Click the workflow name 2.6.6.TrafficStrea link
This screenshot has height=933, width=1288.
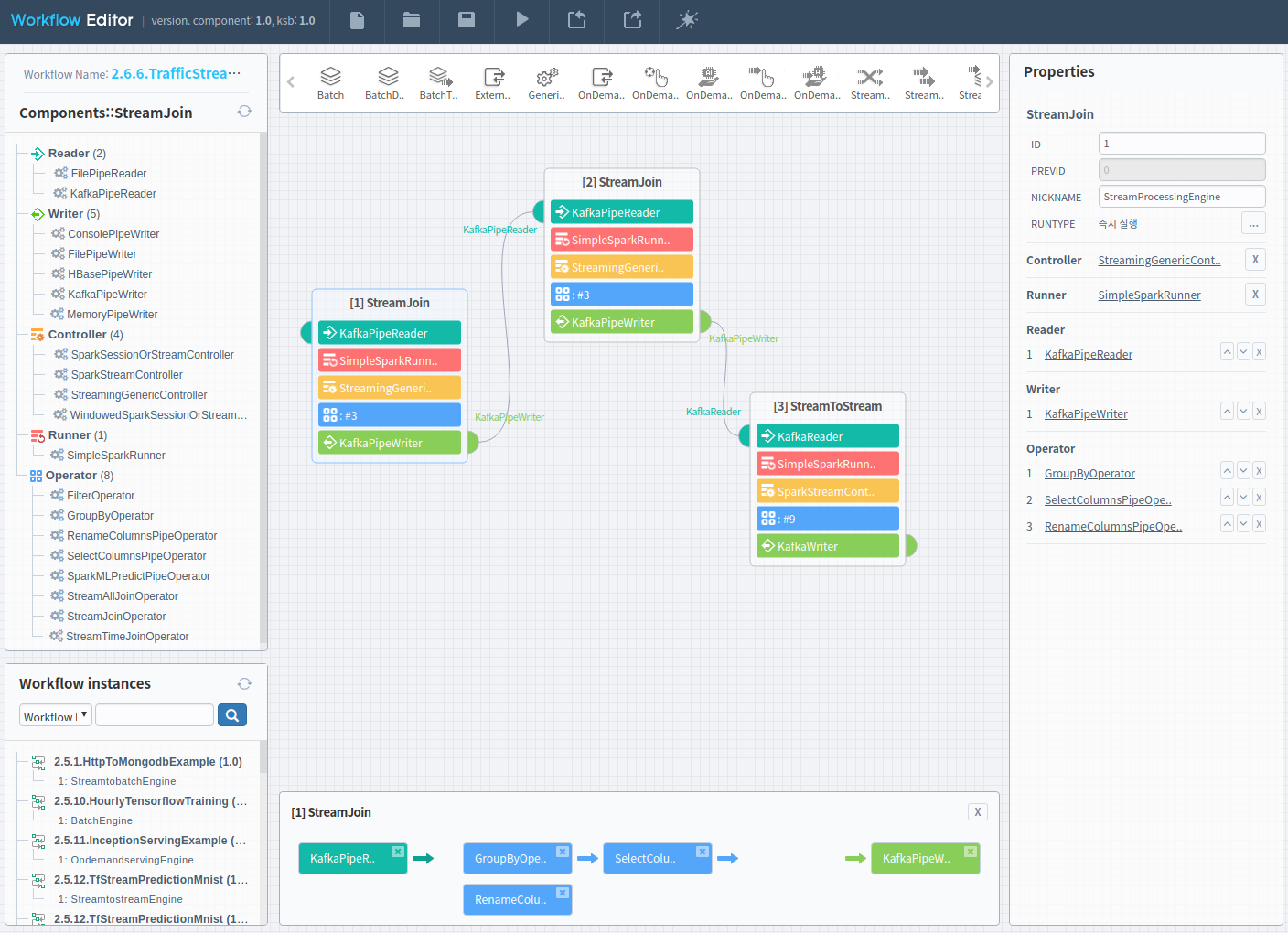[176, 73]
